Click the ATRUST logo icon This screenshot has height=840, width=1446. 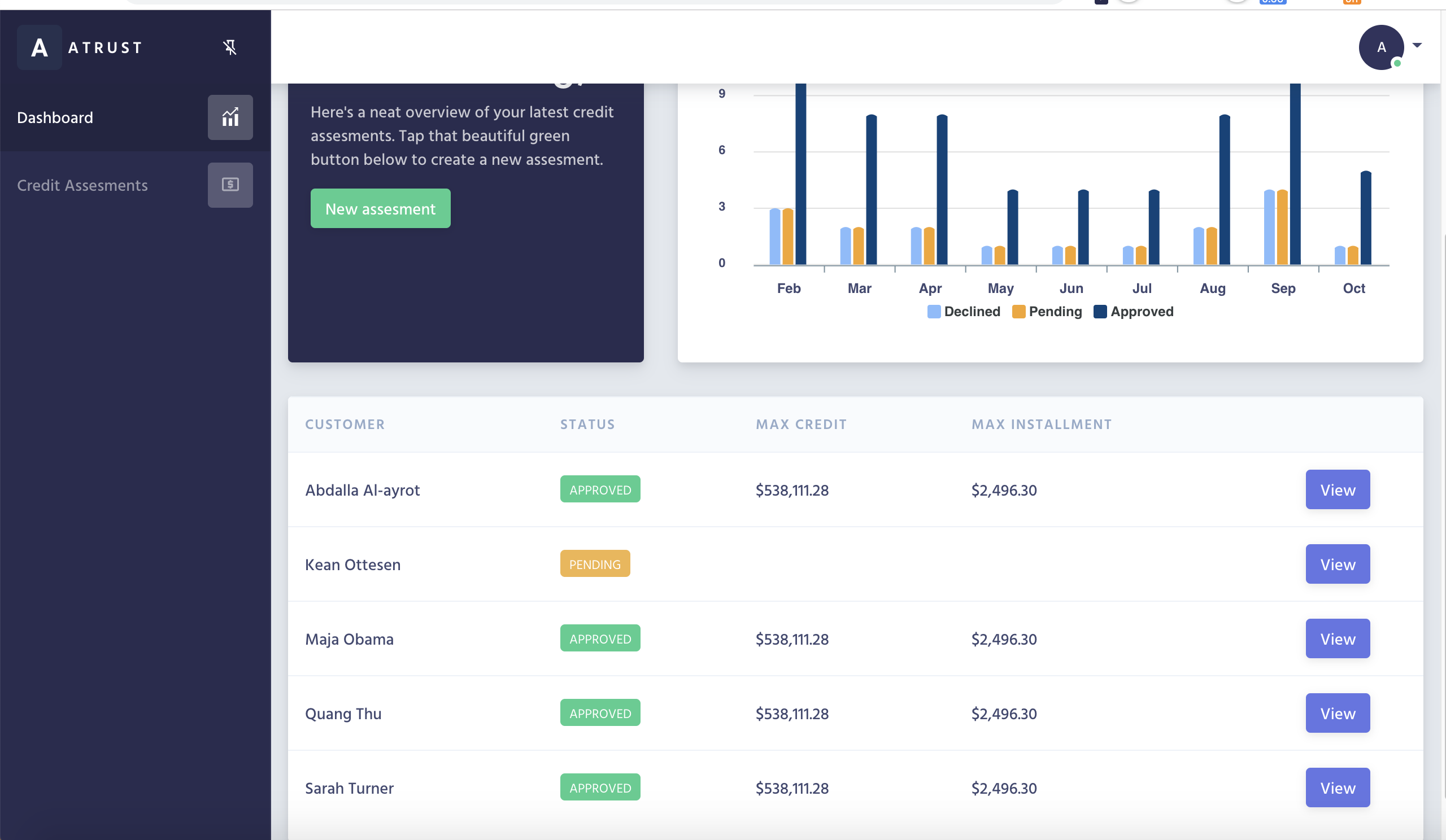tap(39, 47)
